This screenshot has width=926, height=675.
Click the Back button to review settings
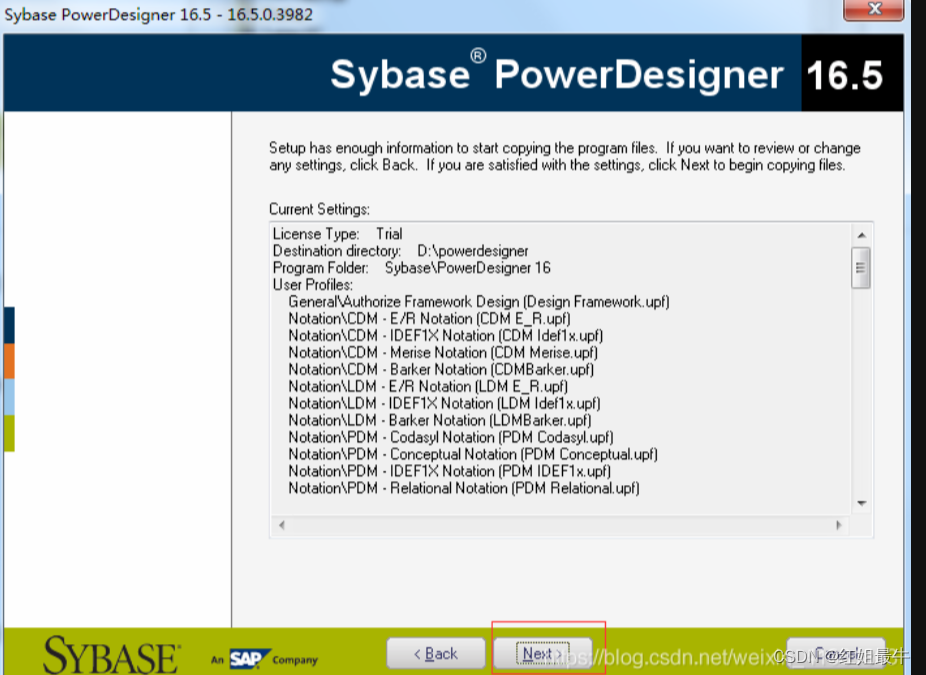[x=435, y=652]
